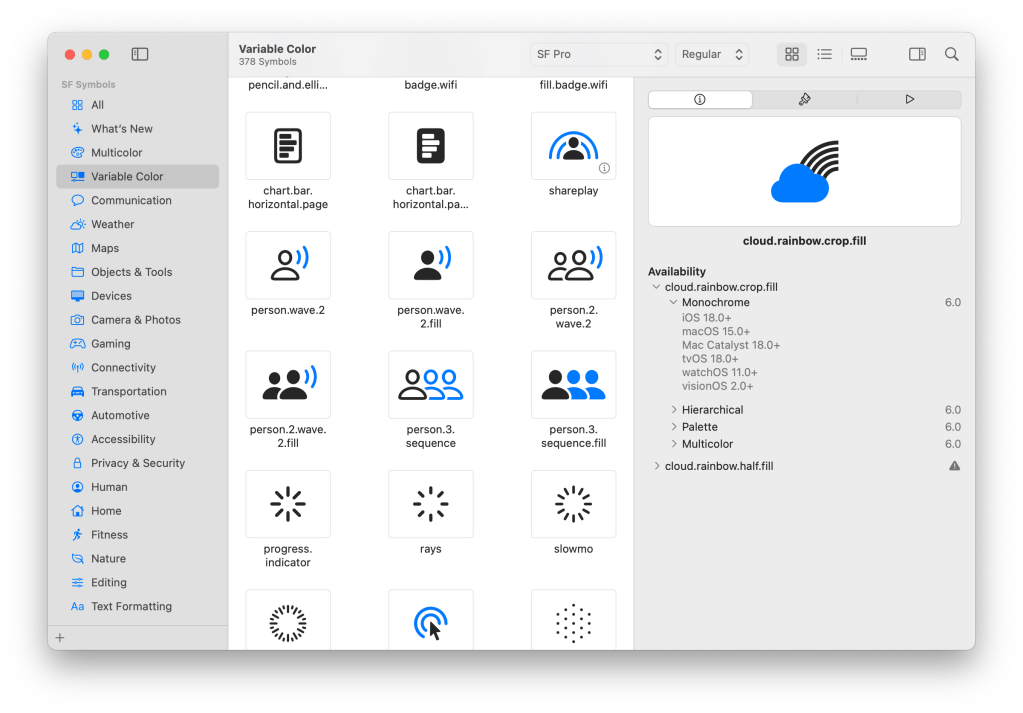Expand cloud.rainbow.half.fill availability
Image resolution: width=1023 pixels, height=713 pixels.
657,466
